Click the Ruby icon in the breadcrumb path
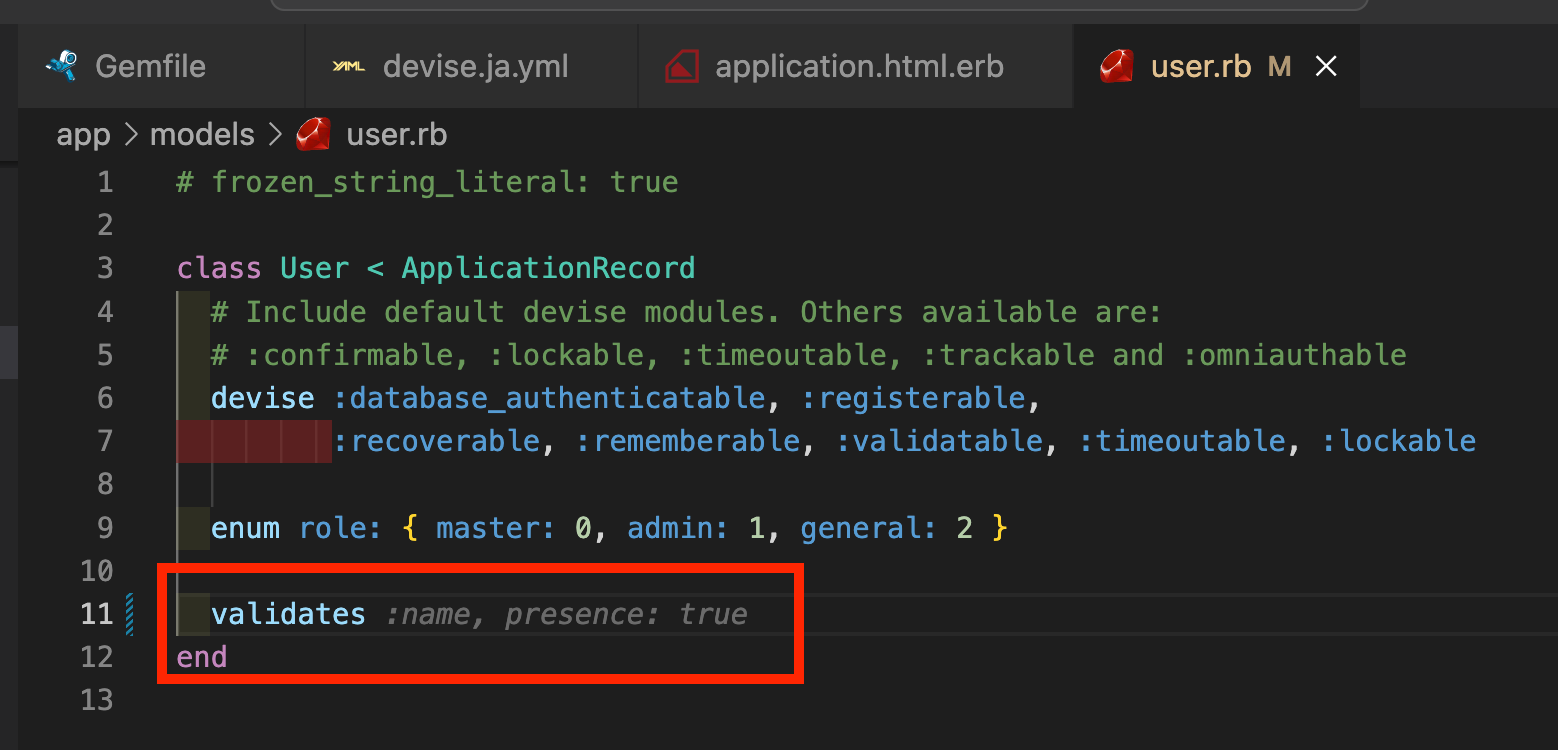This screenshot has height=750, width=1558. click(x=313, y=134)
